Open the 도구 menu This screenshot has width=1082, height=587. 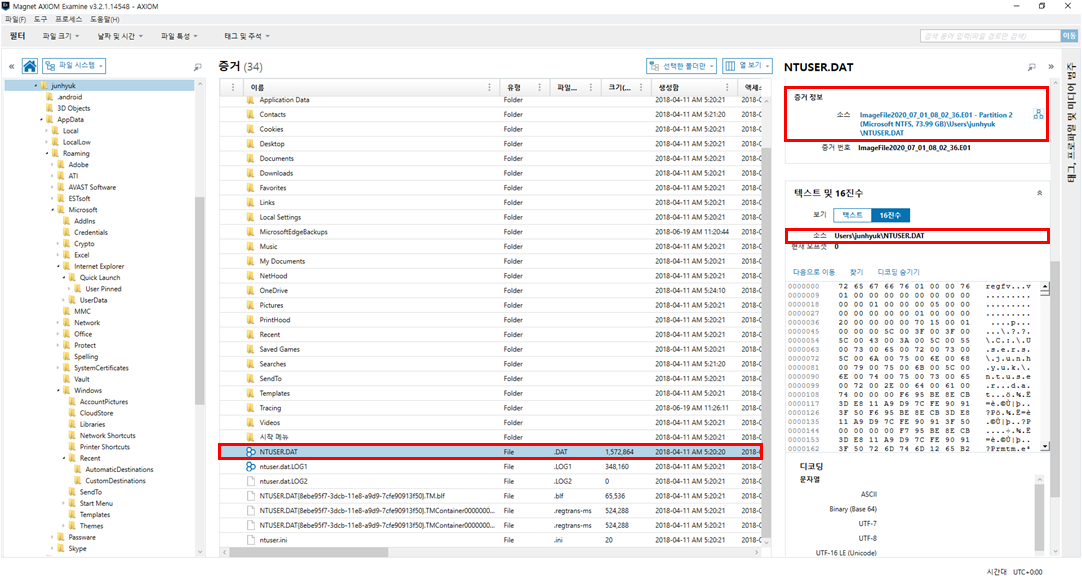point(40,19)
